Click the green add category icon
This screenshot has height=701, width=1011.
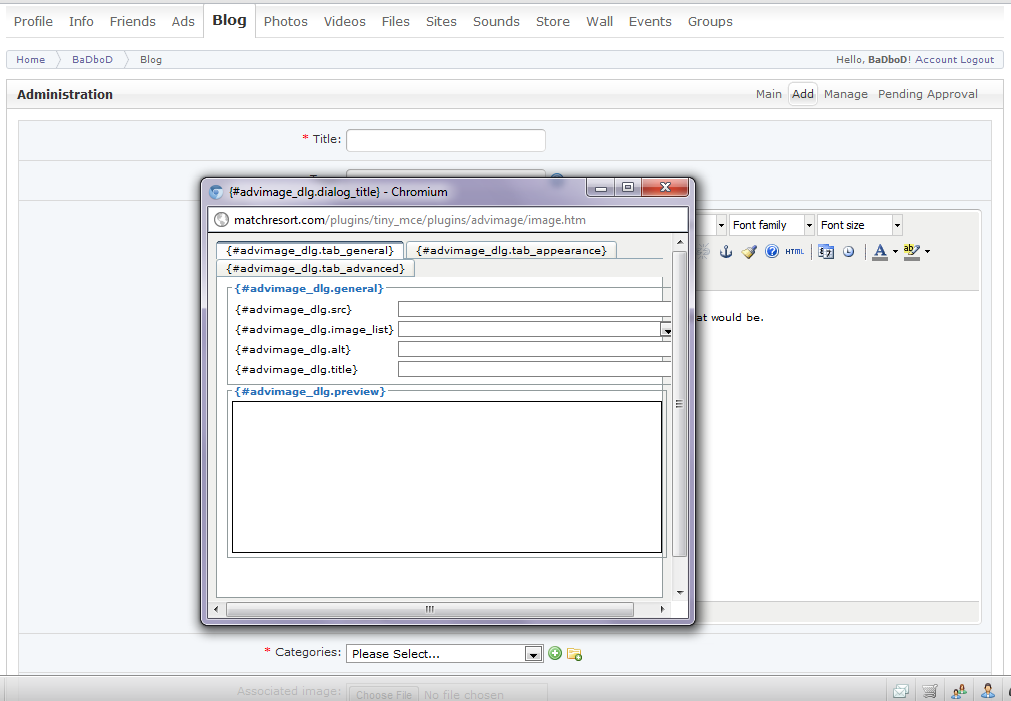[x=555, y=654]
